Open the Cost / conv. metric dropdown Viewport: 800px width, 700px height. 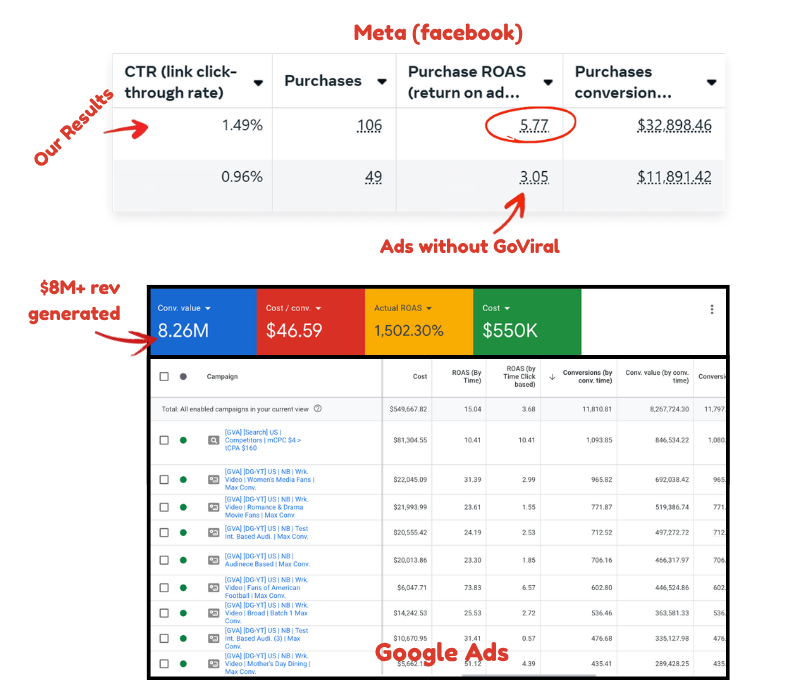point(314,308)
